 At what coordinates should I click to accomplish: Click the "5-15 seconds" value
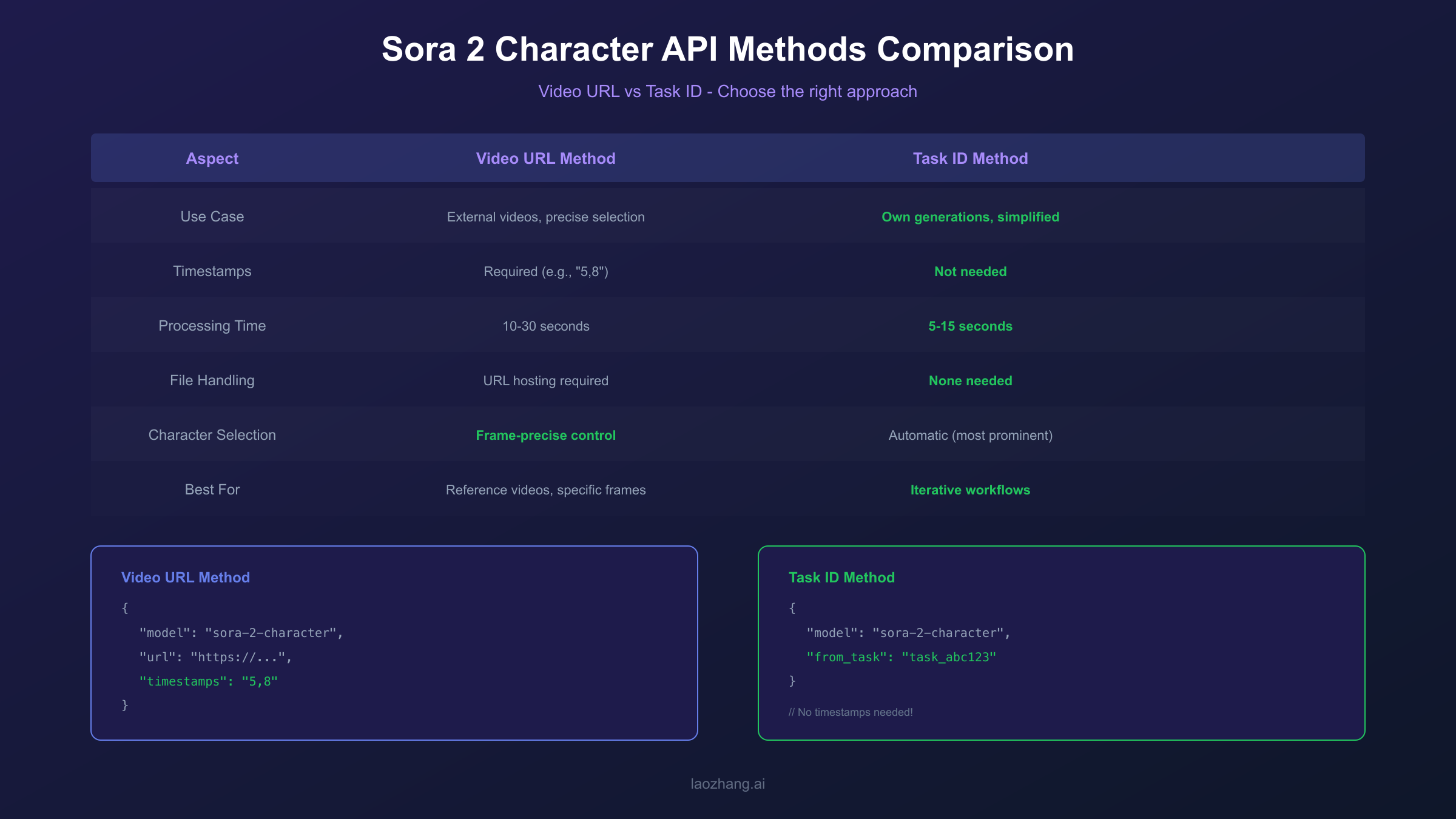tap(970, 326)
